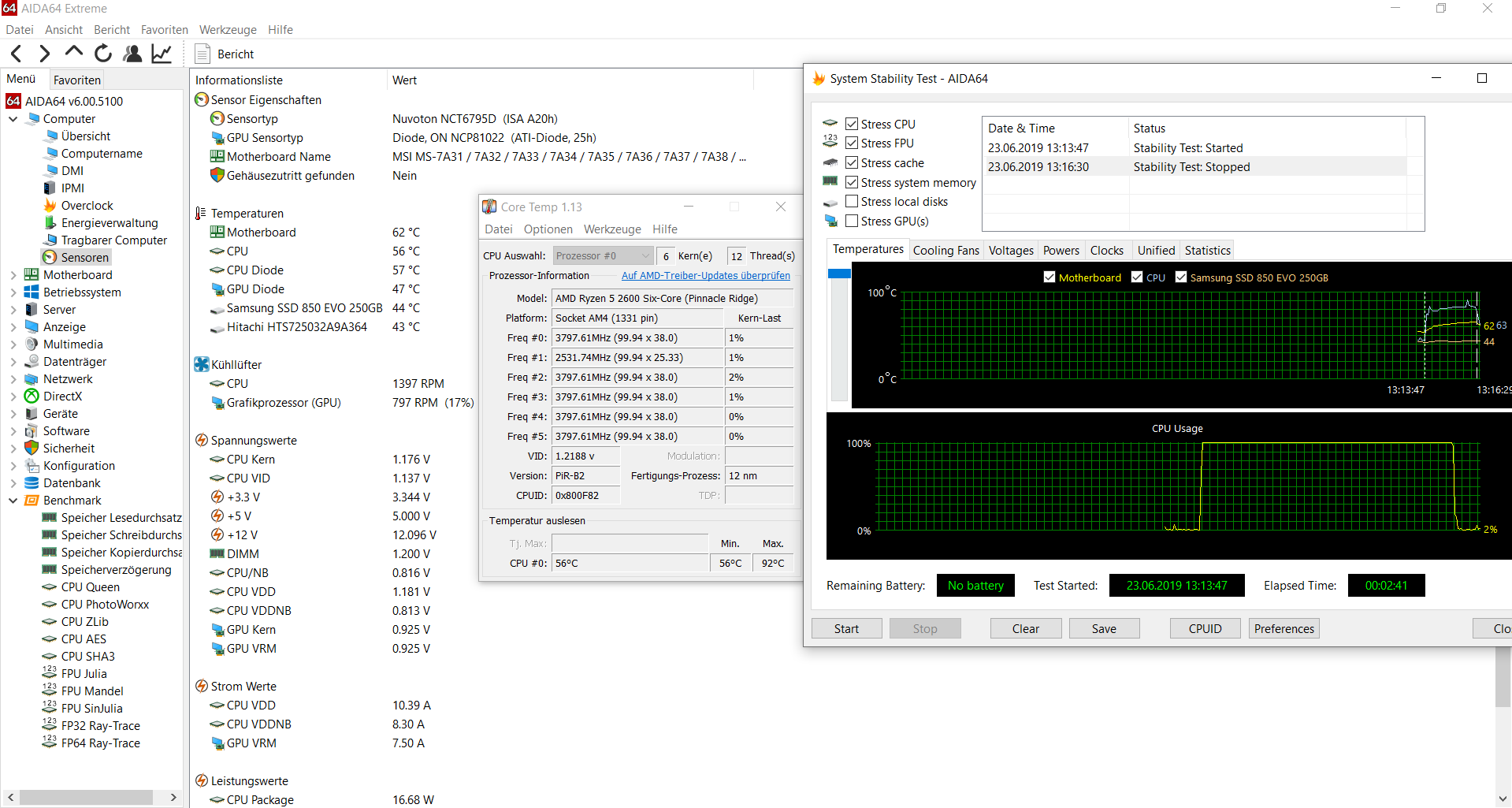Open Preferences in Stability Test

(1284, 628)
